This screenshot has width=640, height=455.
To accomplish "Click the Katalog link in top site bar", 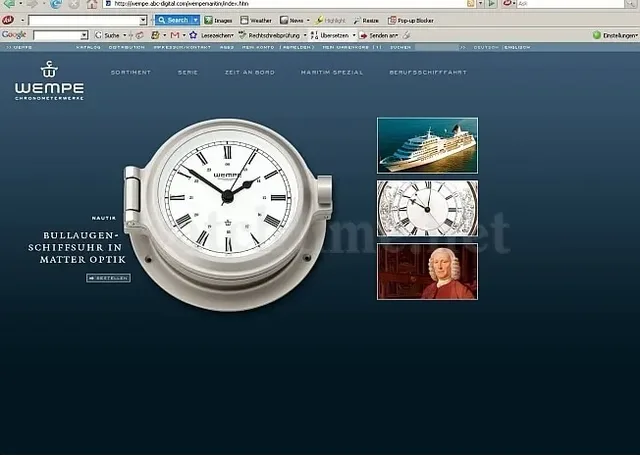I will [88, 47].
